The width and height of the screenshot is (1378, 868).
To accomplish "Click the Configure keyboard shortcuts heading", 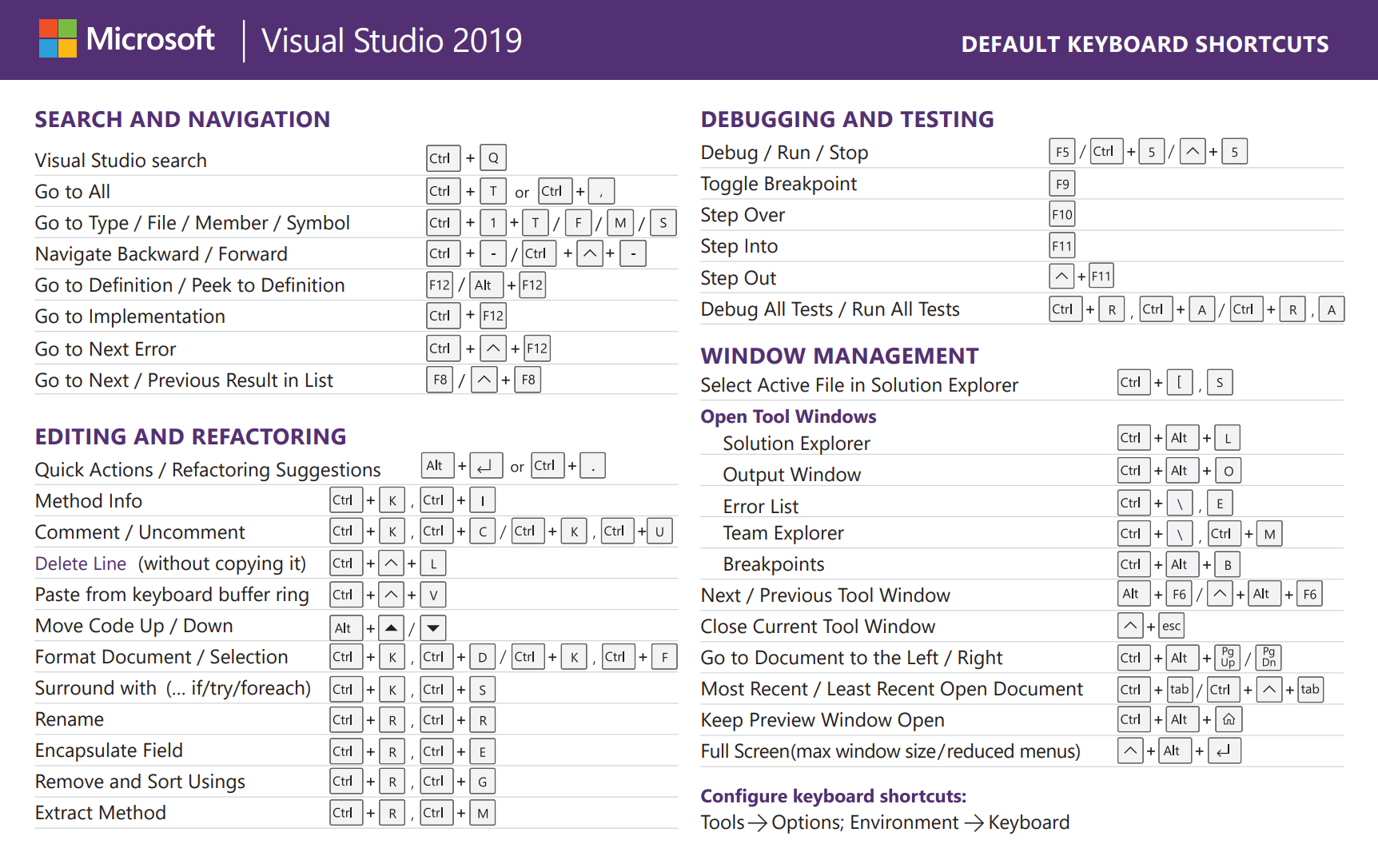I will point(834,796).
